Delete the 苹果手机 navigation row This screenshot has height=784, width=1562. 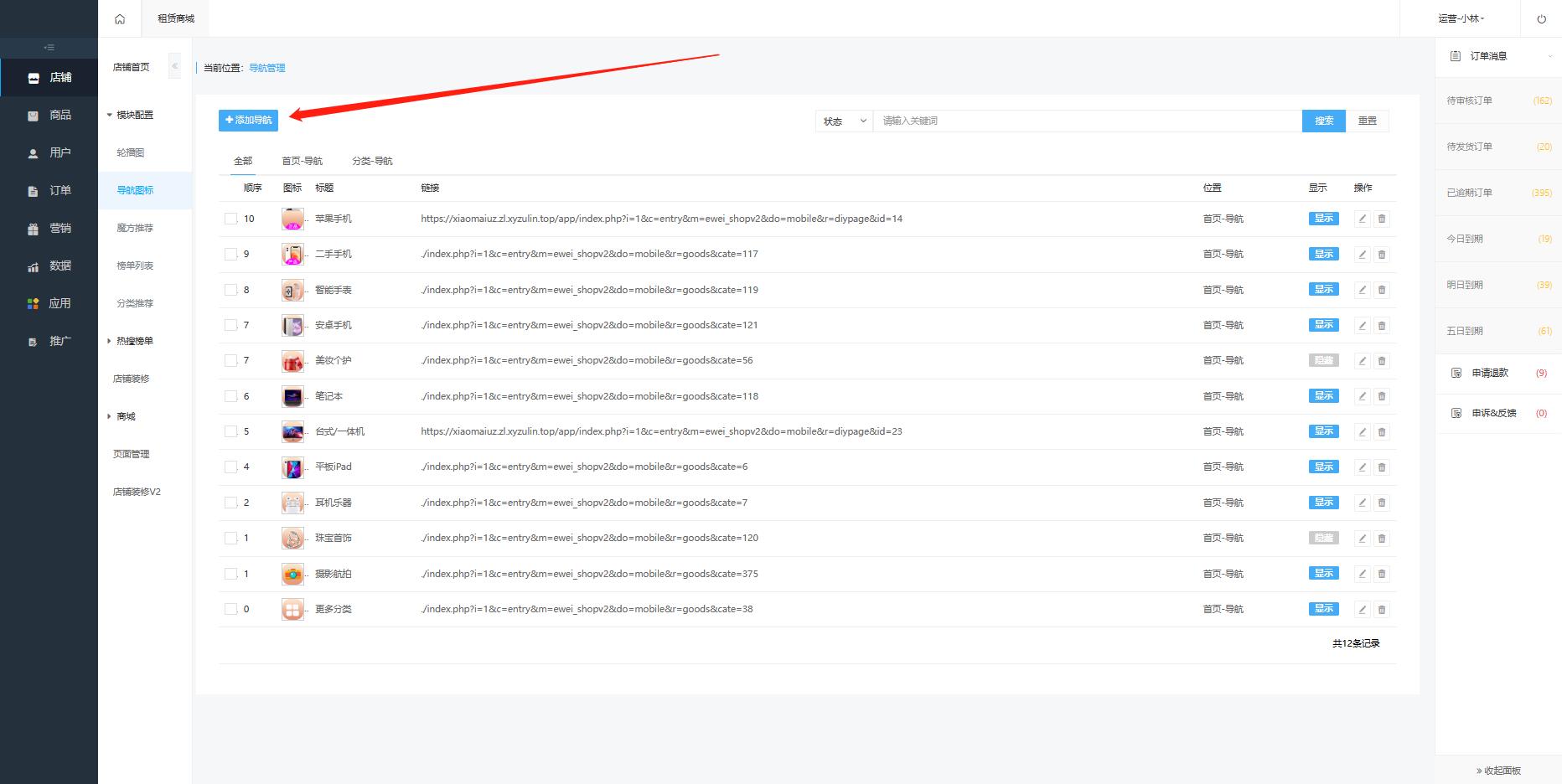point(1382,219)
